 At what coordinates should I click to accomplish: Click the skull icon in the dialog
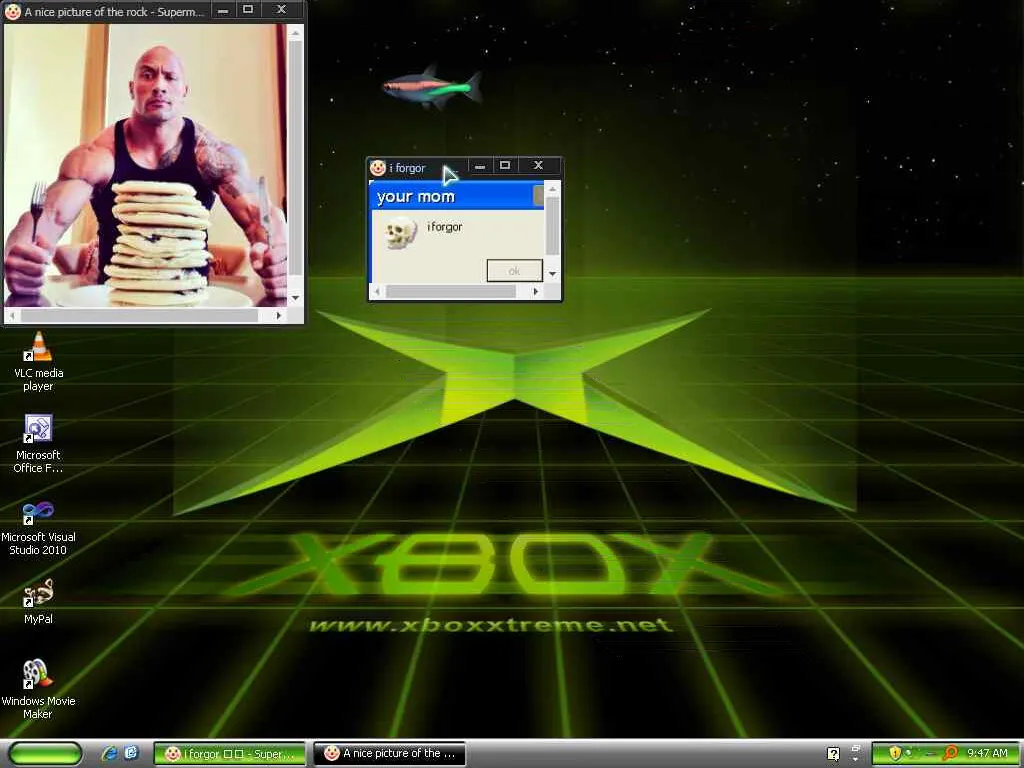tap(400, 232)
